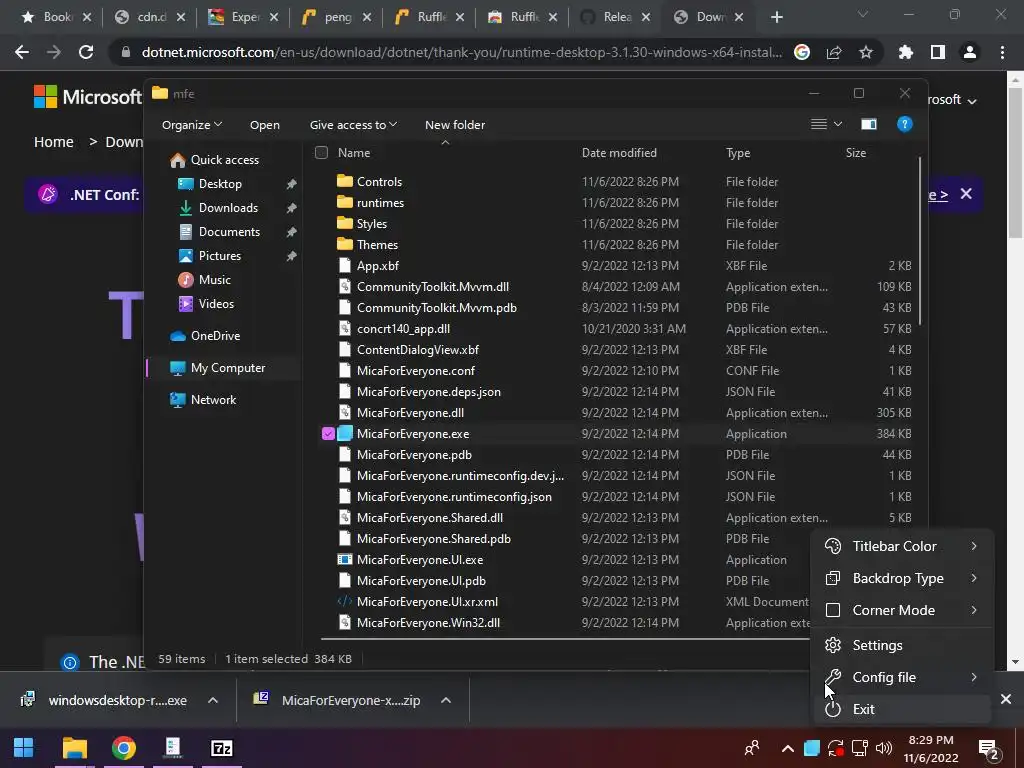Go back in Chrome browser
The image size is (1024, 768).
22,52
